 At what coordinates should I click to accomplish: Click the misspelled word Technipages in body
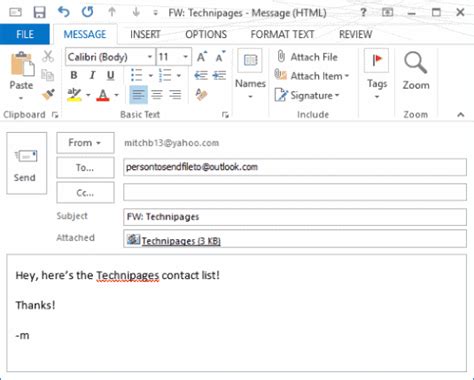(128, 275)
